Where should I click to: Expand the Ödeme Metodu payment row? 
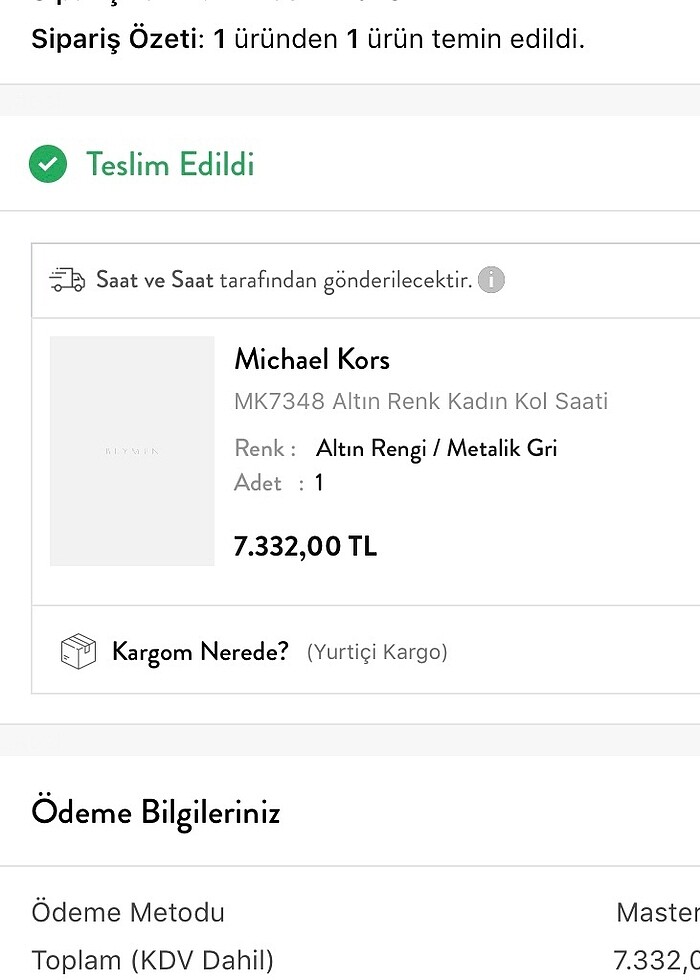click(128, 912)
